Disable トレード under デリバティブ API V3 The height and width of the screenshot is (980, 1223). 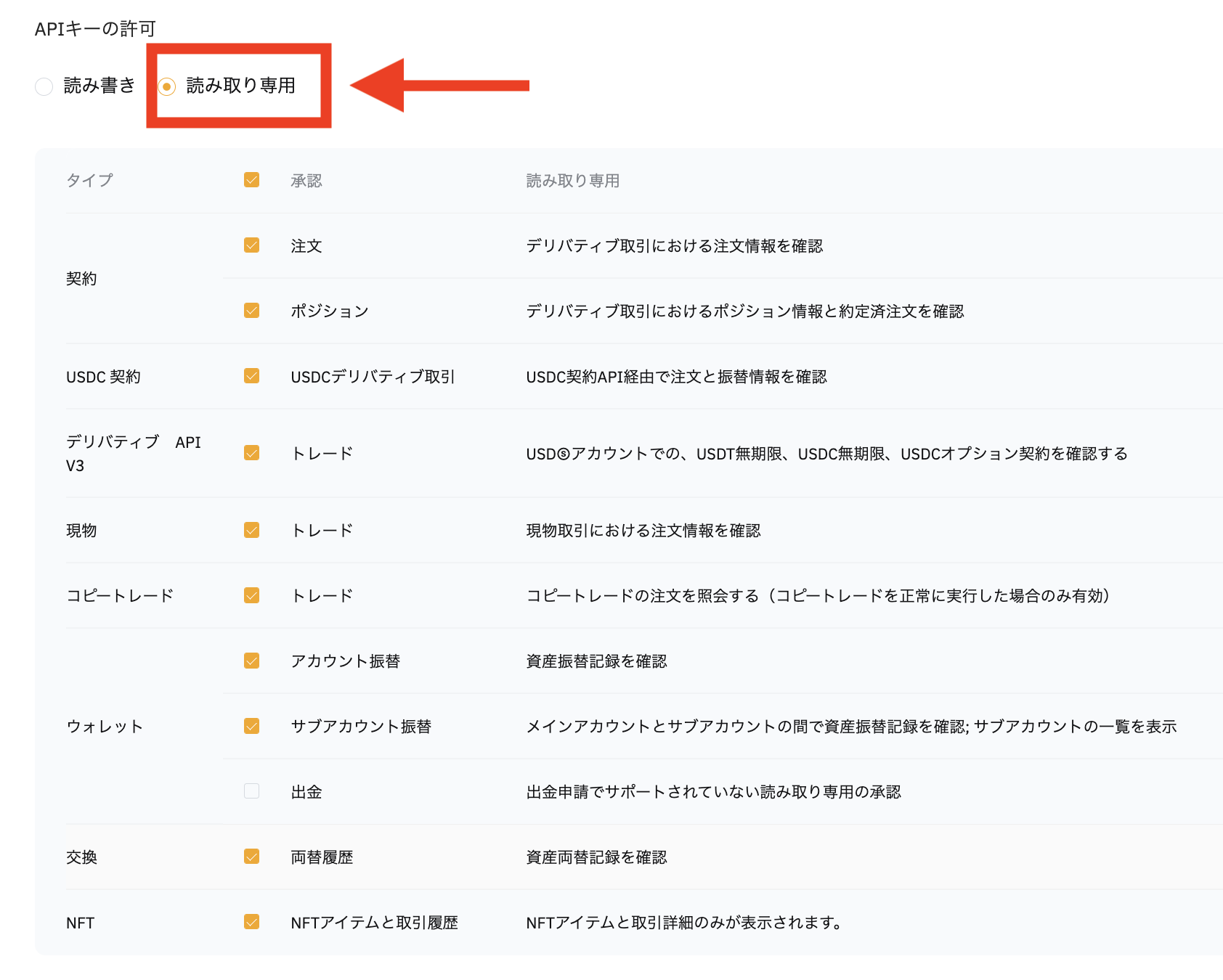point(251,452)
